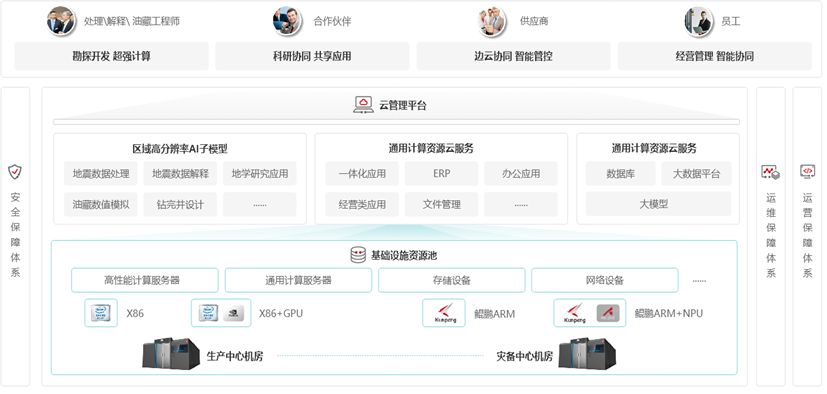Select 高性能计算服务器 resource box
The image size is (827, 394).
(x=145, y=280)
